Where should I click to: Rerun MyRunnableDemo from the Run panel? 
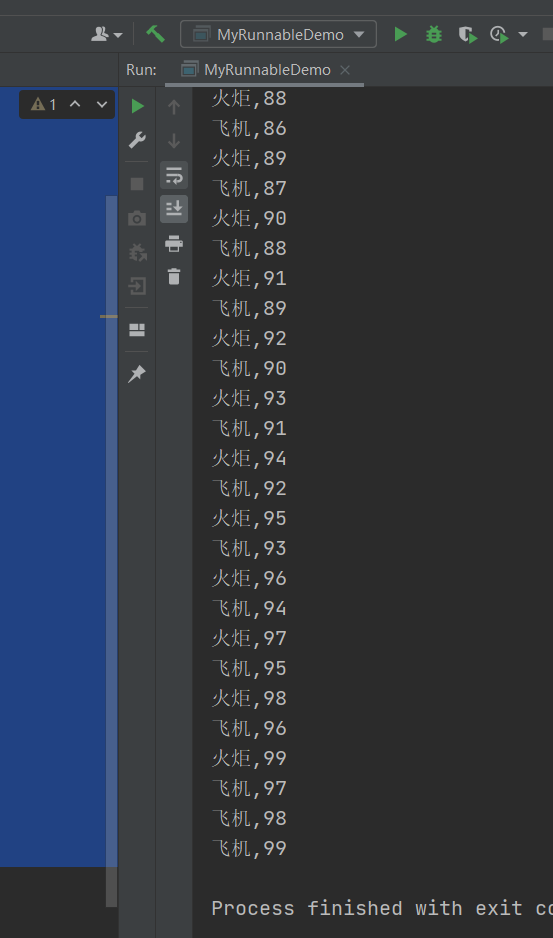[x=138, y=106]
